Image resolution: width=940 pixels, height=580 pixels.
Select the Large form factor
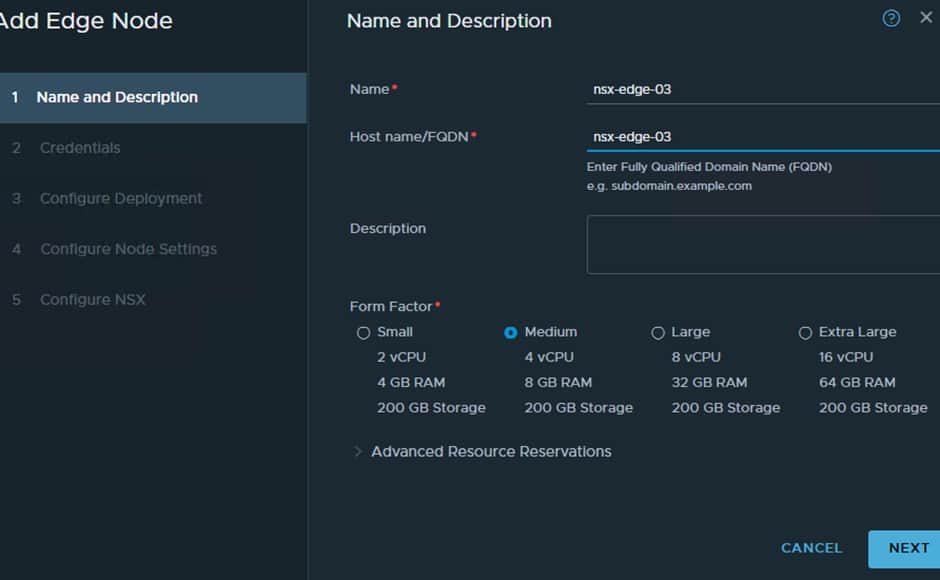click(x=658, y=333)
